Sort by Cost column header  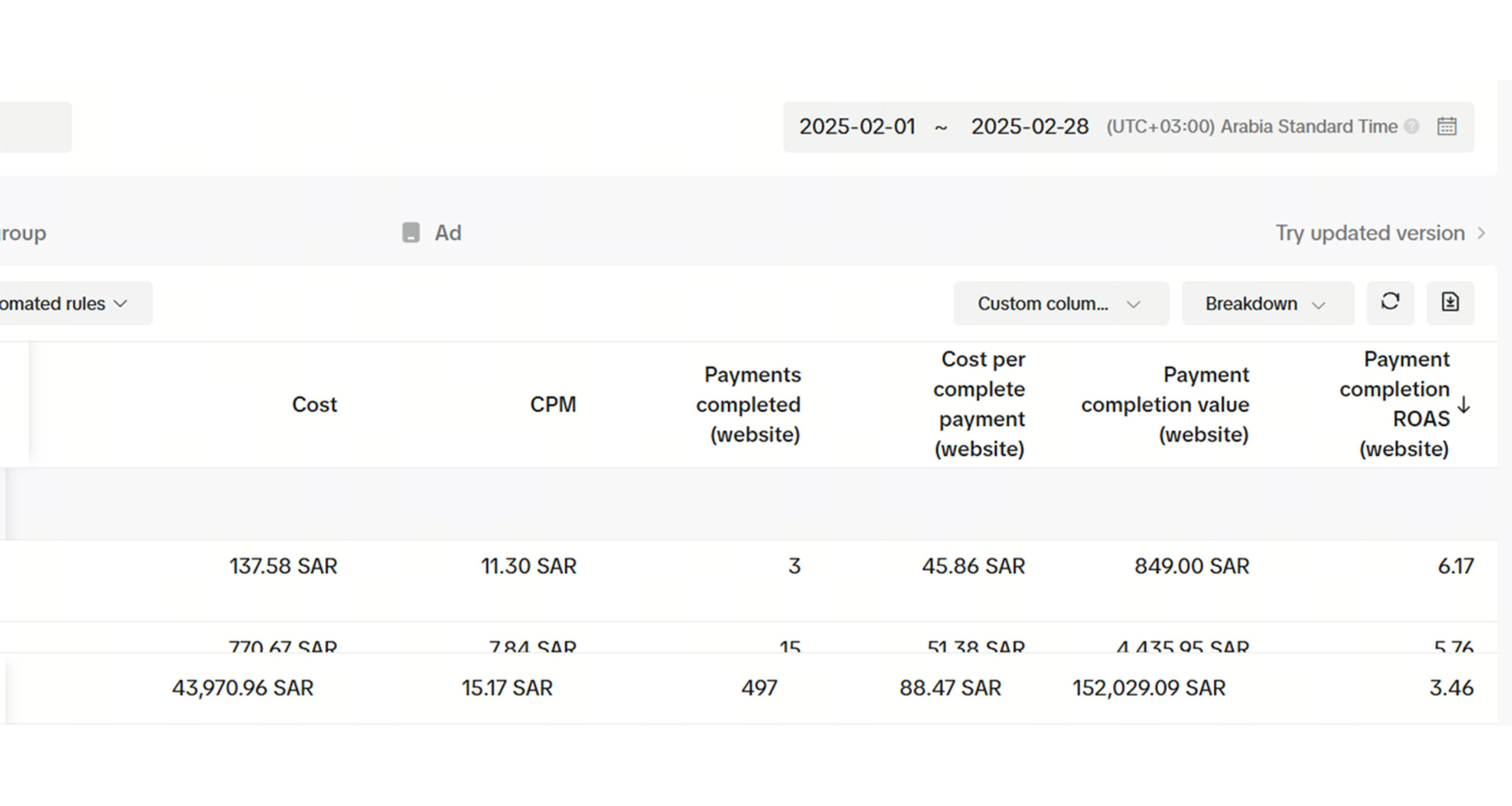314,404
